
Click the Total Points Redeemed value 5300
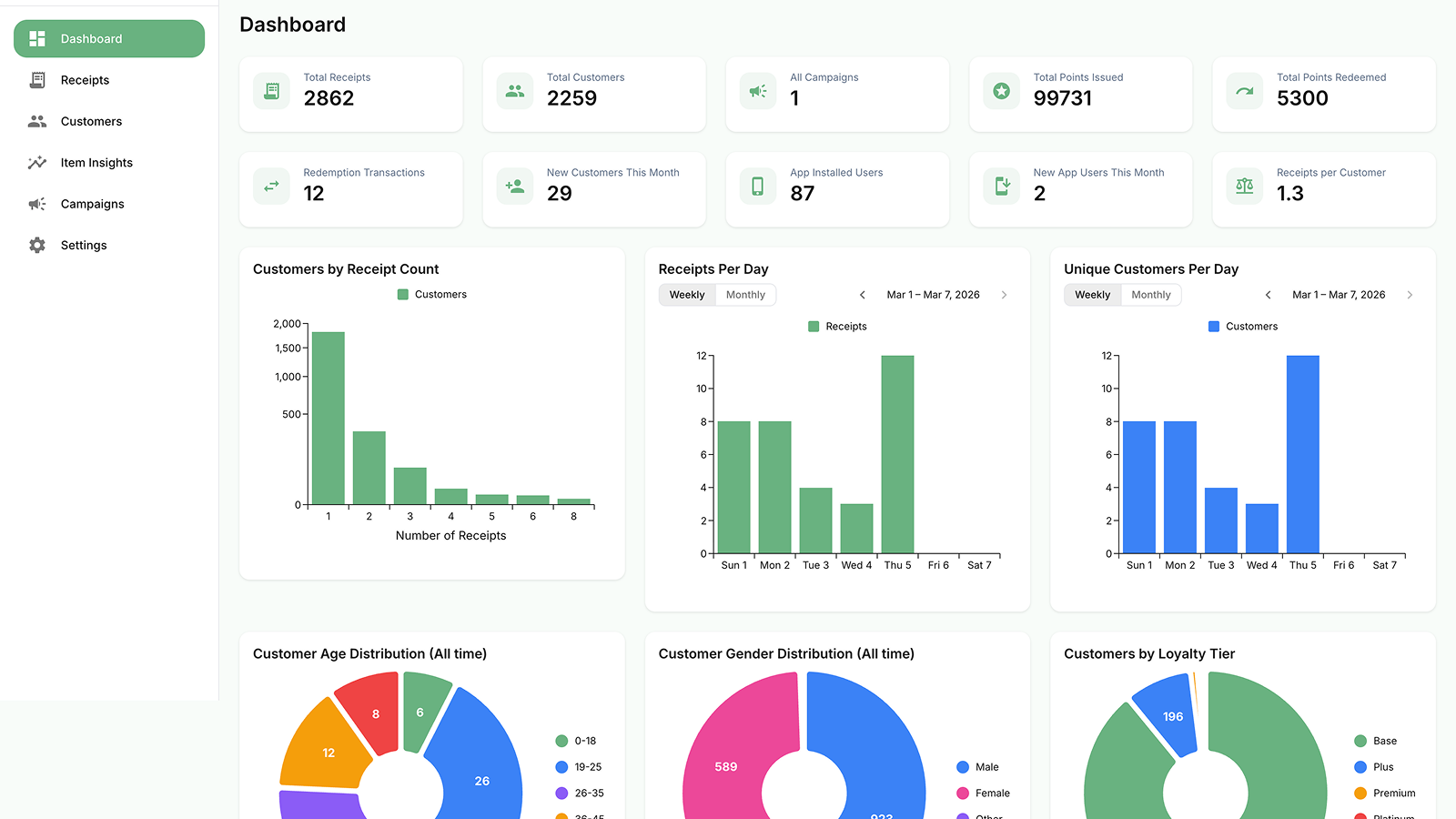point(1302,98)
